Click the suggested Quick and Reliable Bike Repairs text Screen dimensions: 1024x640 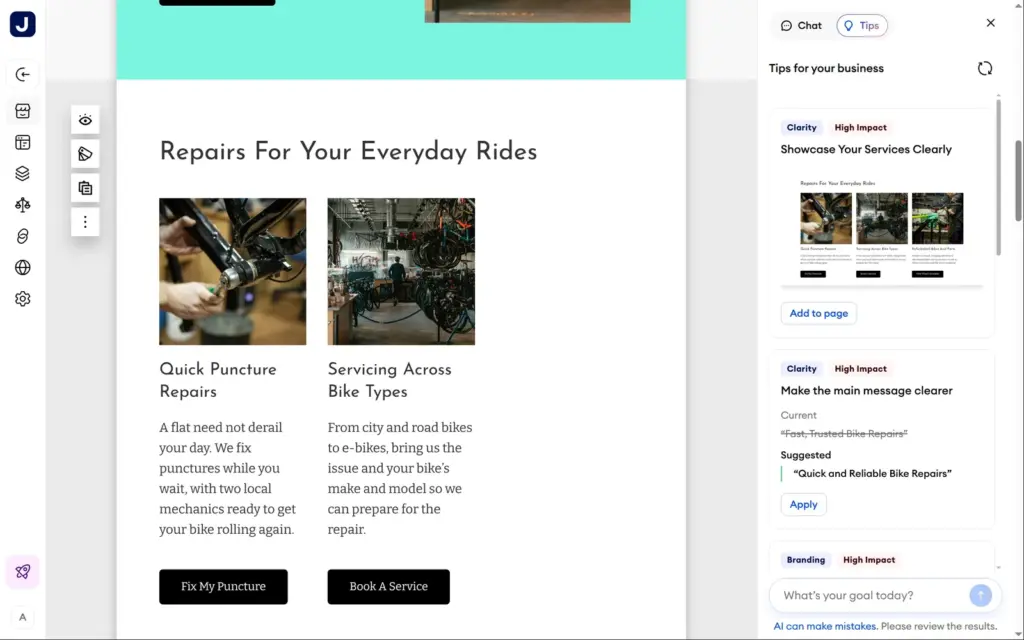click(x=872, y=473)
